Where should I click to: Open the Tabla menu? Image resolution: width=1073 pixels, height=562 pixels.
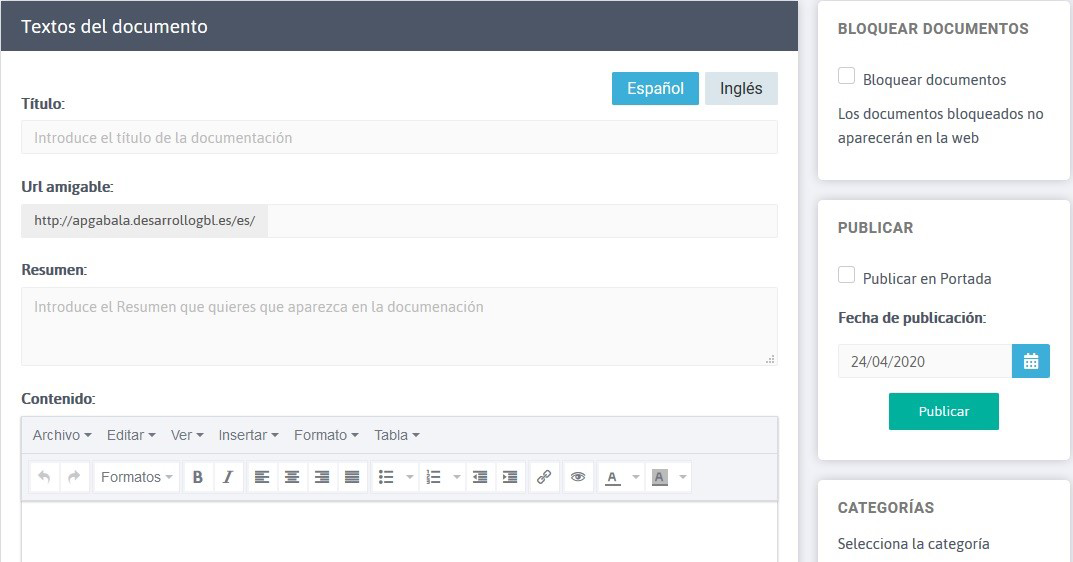click(397, 435)
